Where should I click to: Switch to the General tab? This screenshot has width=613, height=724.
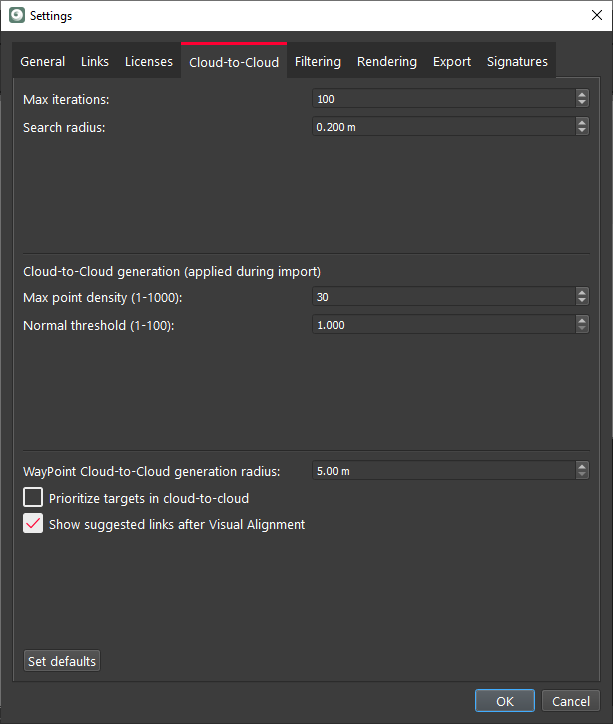pyautogui.click(x=43, y=62)
